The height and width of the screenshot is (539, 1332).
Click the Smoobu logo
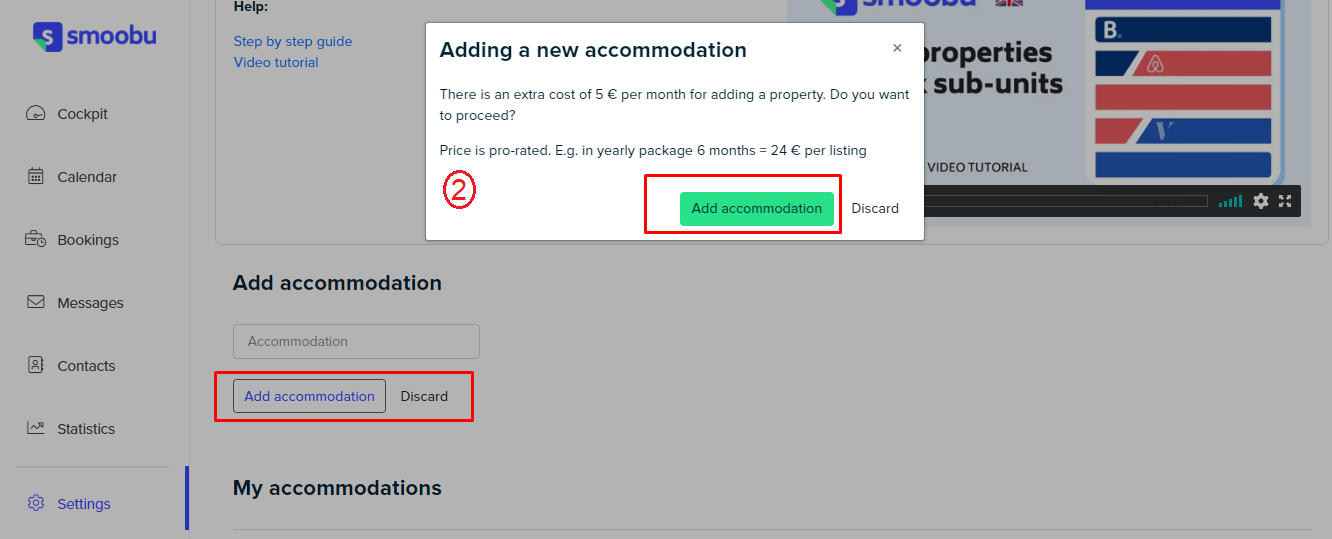(x=94, y=38)
